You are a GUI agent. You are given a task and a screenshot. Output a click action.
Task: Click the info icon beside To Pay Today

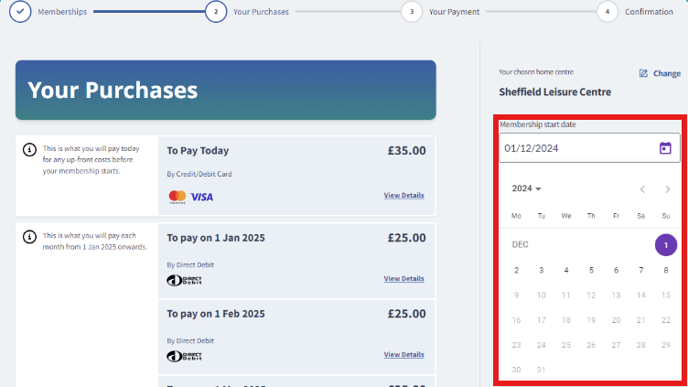[x=29, y=150]
